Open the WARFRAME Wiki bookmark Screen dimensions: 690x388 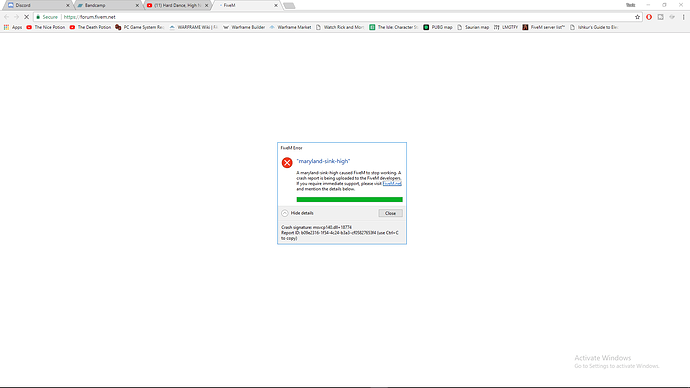pos(194,27)
